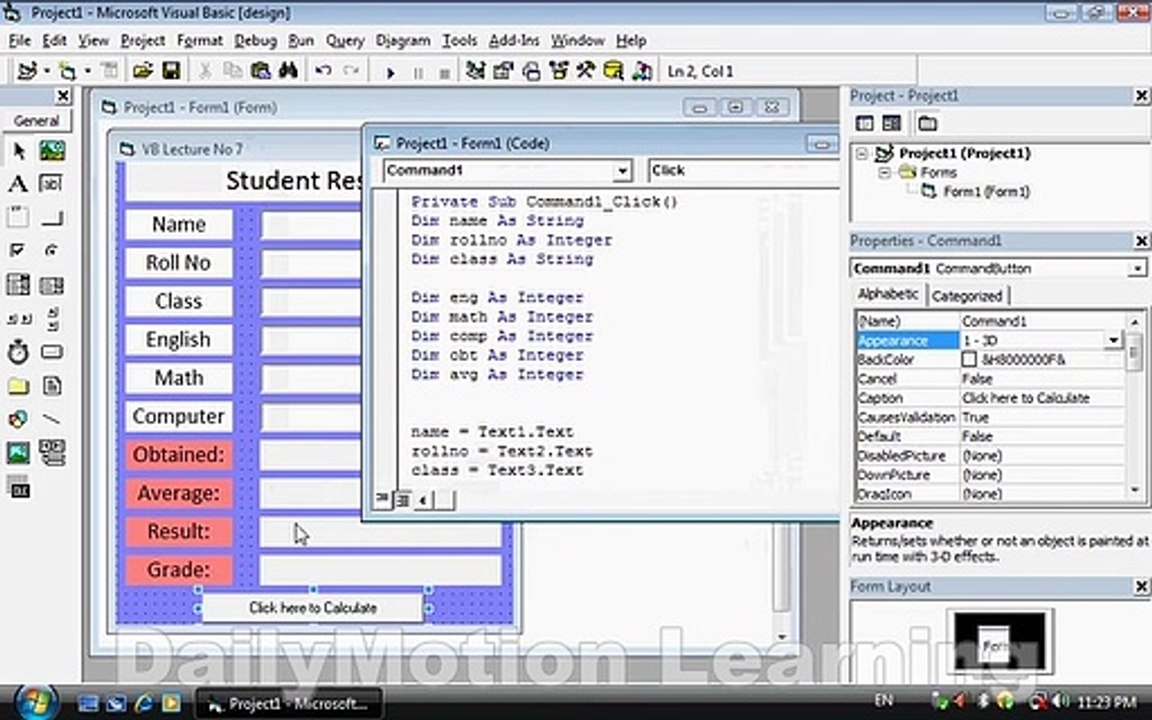
Task: Open dropdown arrow next to Add Project icon
Action: coord(46,71)
